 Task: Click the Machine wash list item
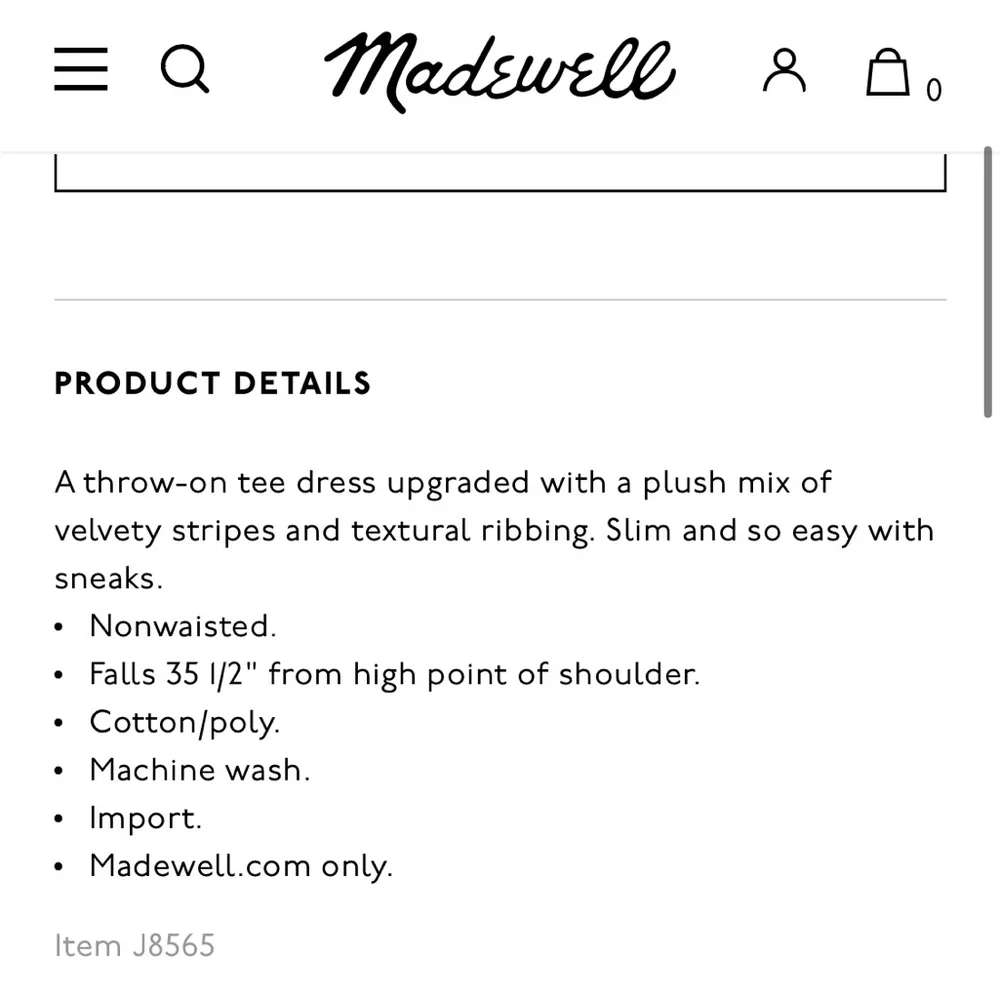pos(199,770)
